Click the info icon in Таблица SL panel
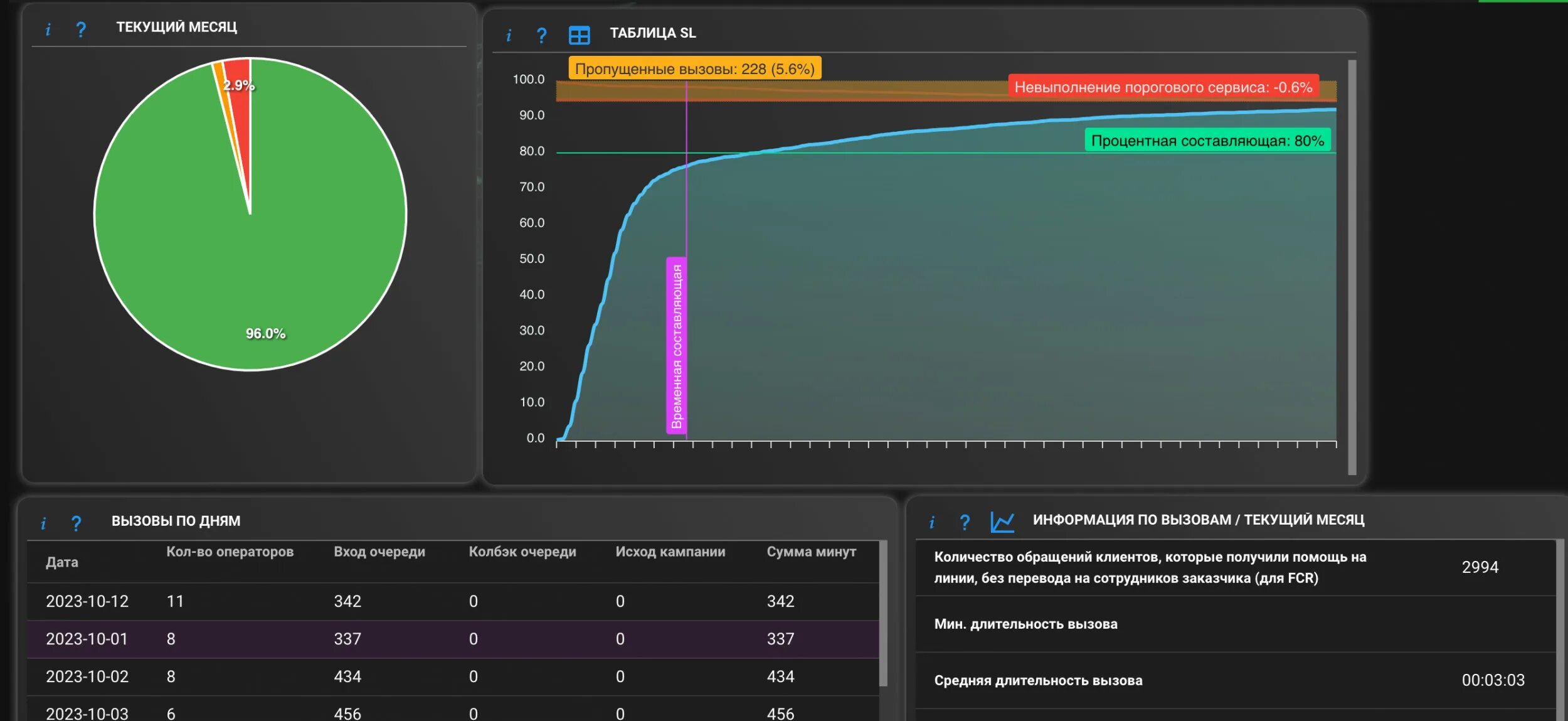Image resolution: width=1568 pixels, height=721 pixels. [509, 35]
